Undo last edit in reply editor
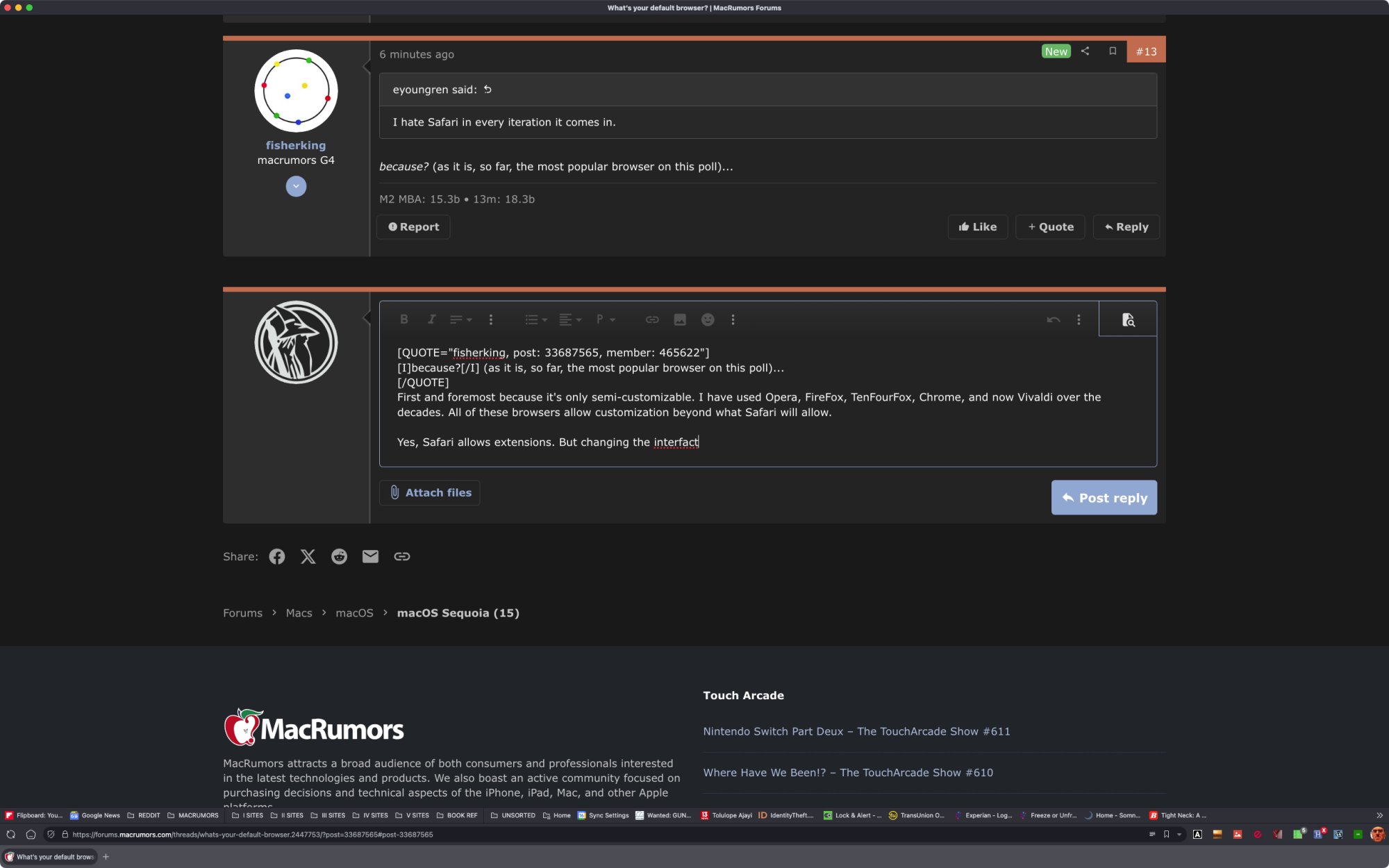Screen dimensions: 1389x868 tap(1053, 319)
